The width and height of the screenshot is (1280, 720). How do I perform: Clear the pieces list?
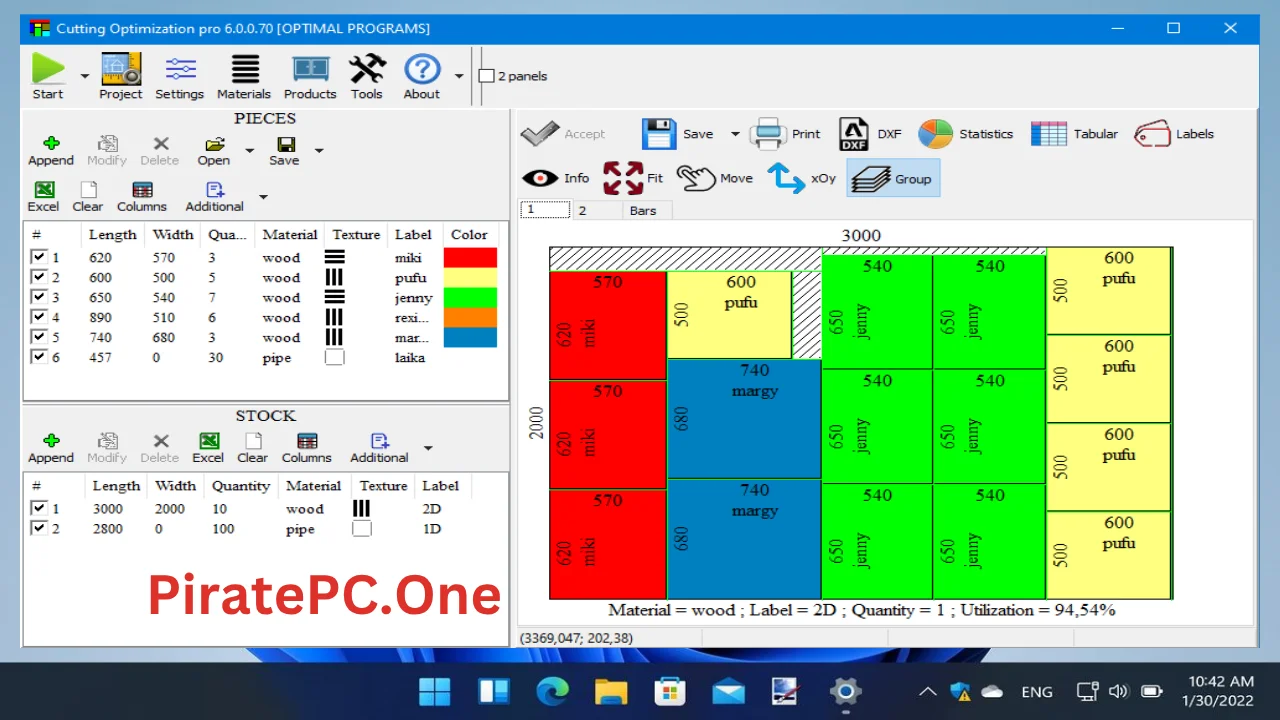[87, 197]
